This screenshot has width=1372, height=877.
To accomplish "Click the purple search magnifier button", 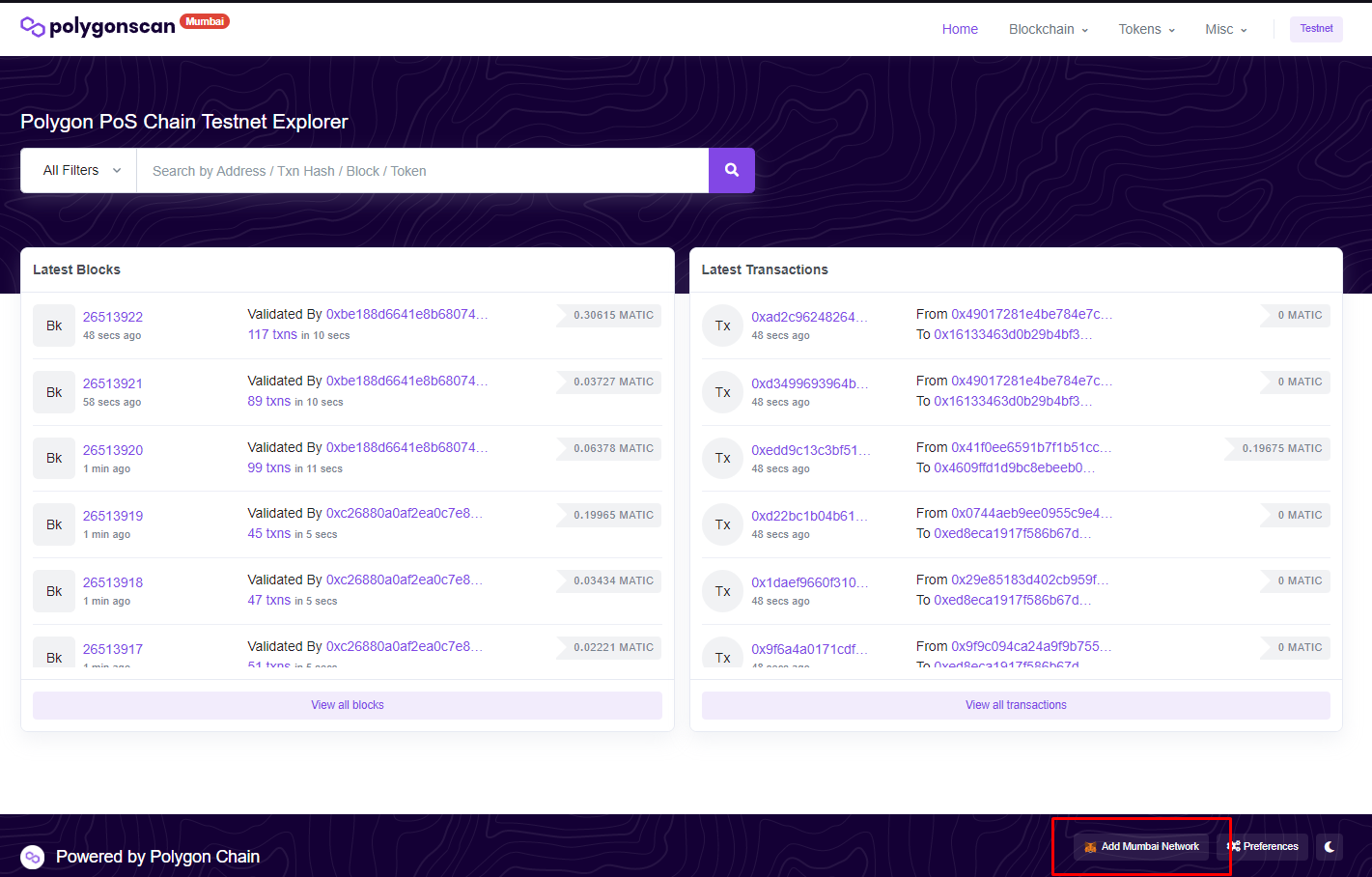I will [x=732, y=170].
